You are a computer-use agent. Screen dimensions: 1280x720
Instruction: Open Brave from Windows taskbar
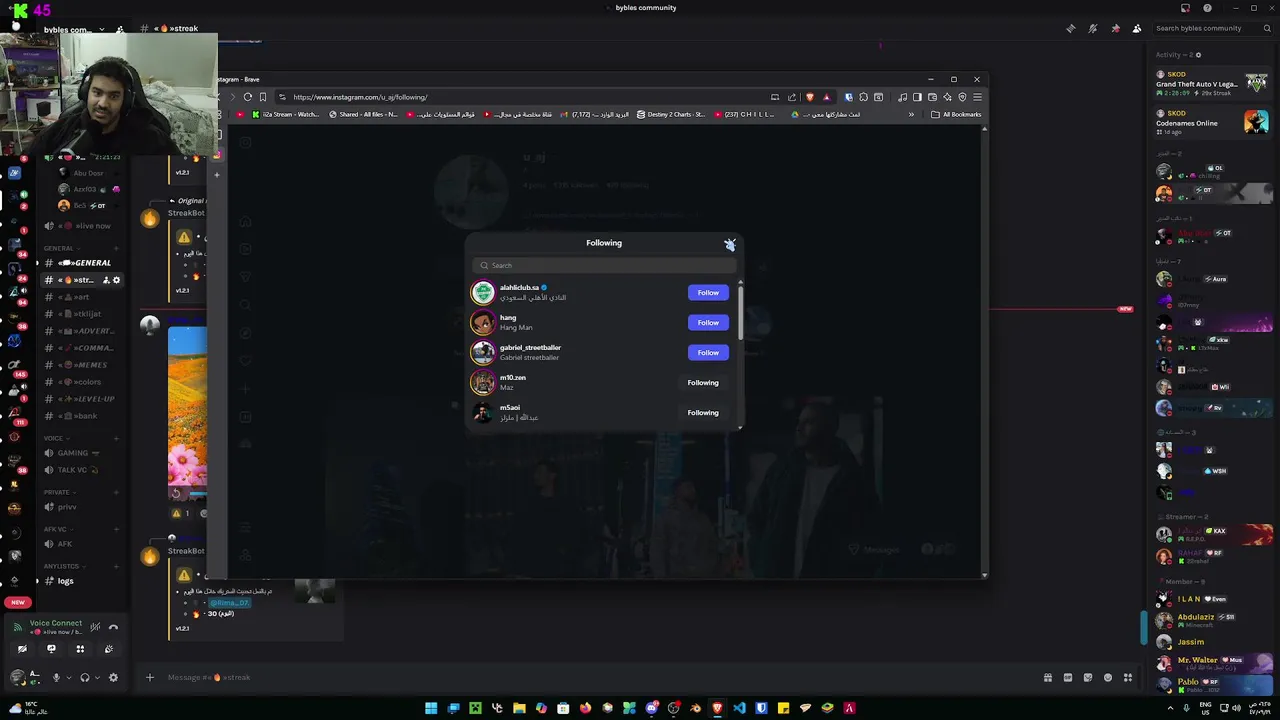[717, 708]
